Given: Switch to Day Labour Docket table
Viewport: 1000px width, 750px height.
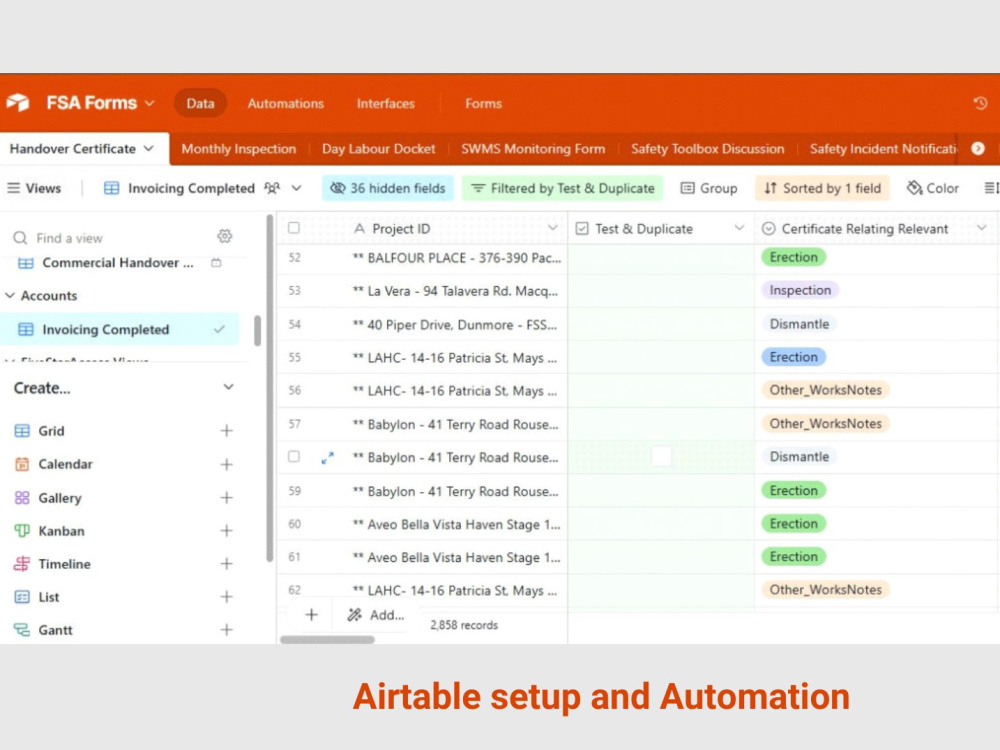Looking at the screenshot, I should tap(379, 149).
